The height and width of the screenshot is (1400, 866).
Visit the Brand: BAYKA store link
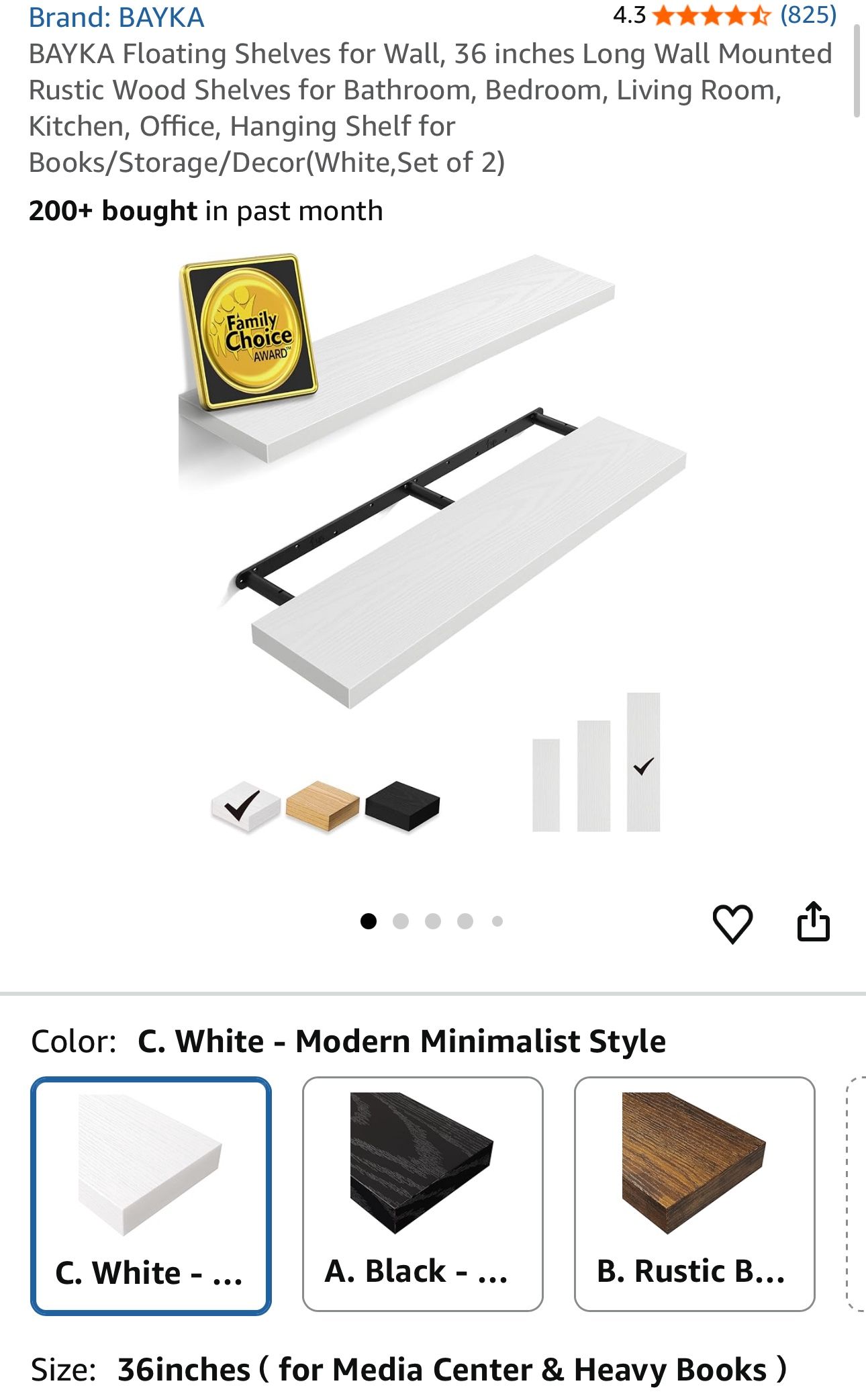tap(116, 17)
